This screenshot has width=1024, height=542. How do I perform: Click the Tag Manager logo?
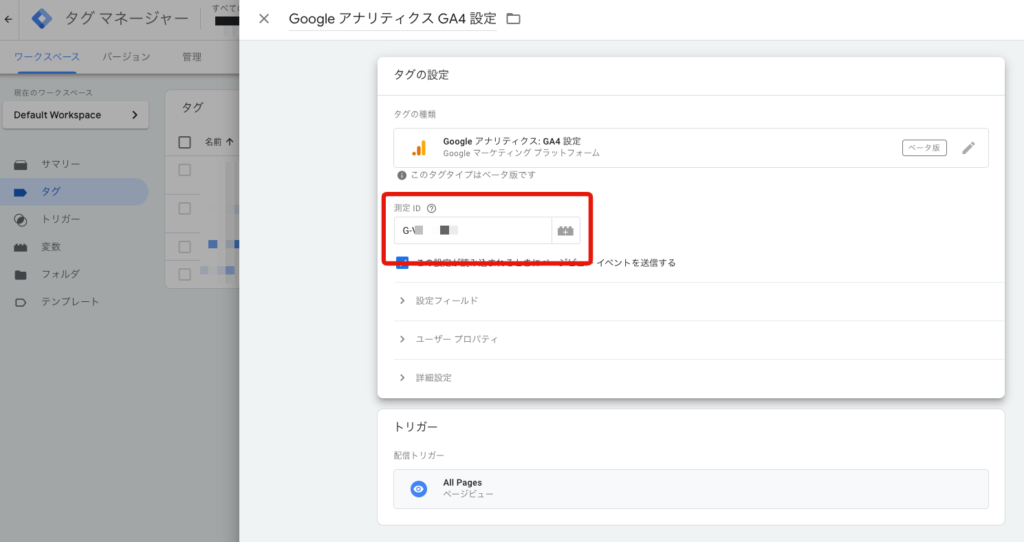point(42,18)
